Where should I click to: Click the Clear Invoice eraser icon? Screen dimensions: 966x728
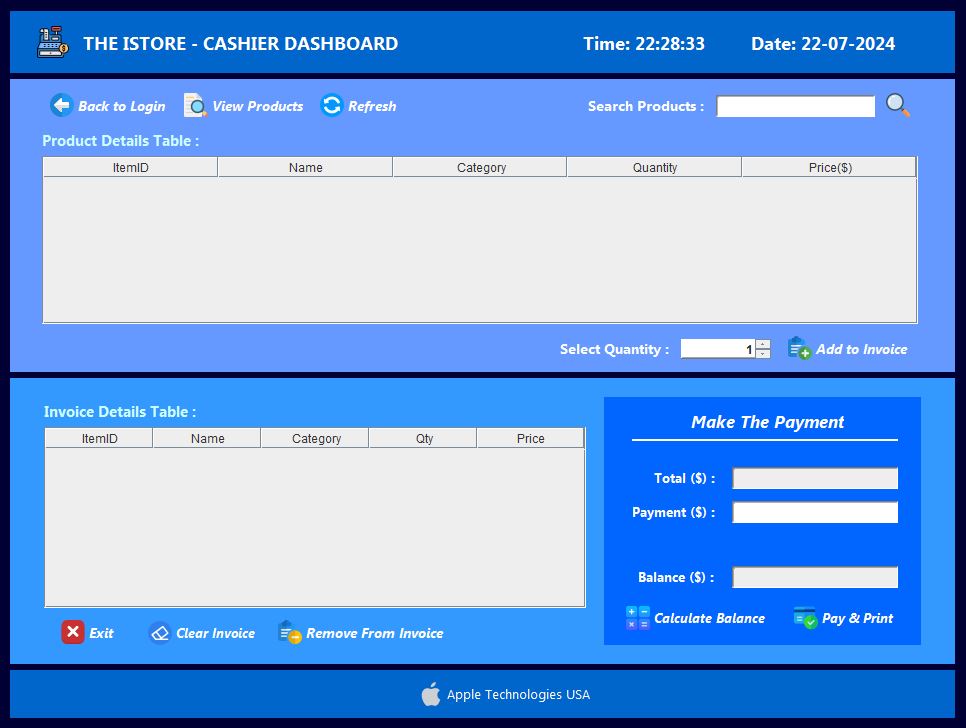tap(160, 633)
